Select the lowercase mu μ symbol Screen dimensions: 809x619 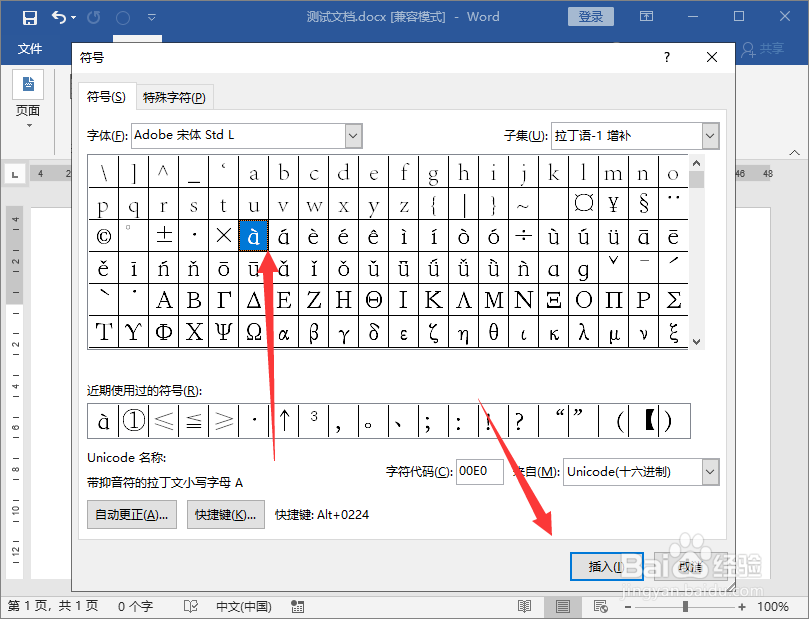click(613, 332)
